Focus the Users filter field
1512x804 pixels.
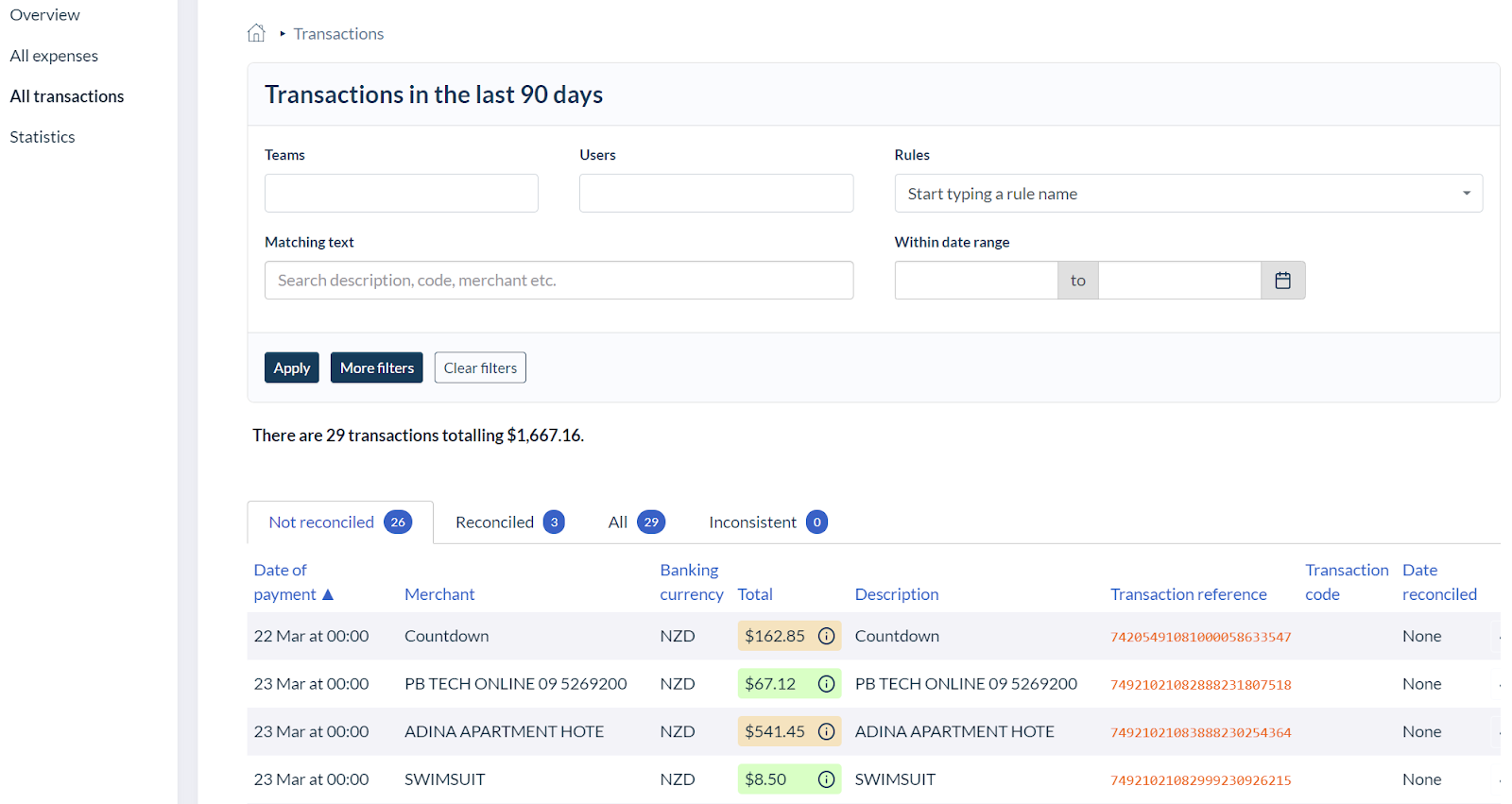pyautogui.click(x=716, y=194)
